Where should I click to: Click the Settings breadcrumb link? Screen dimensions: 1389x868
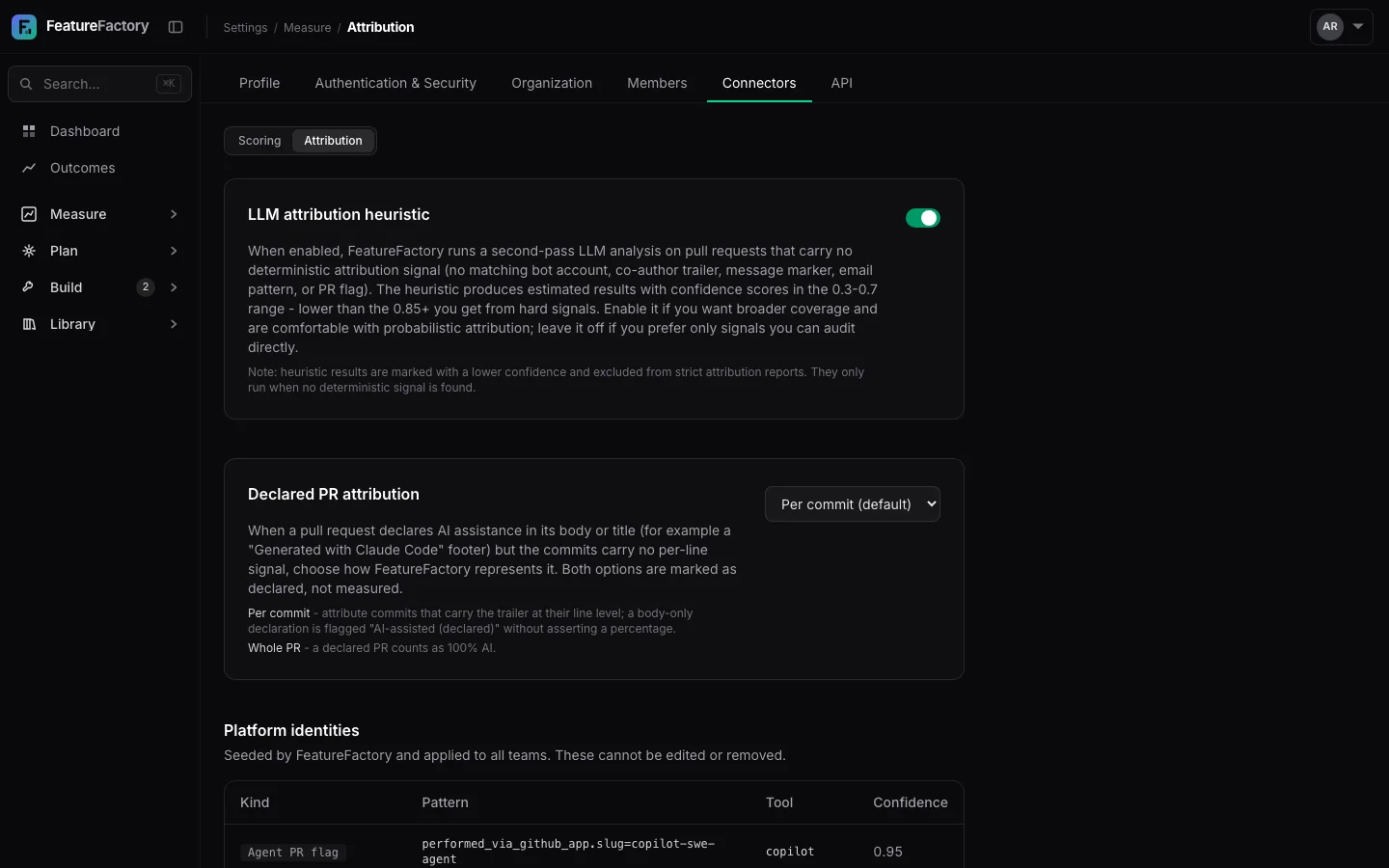coord(245,28)
